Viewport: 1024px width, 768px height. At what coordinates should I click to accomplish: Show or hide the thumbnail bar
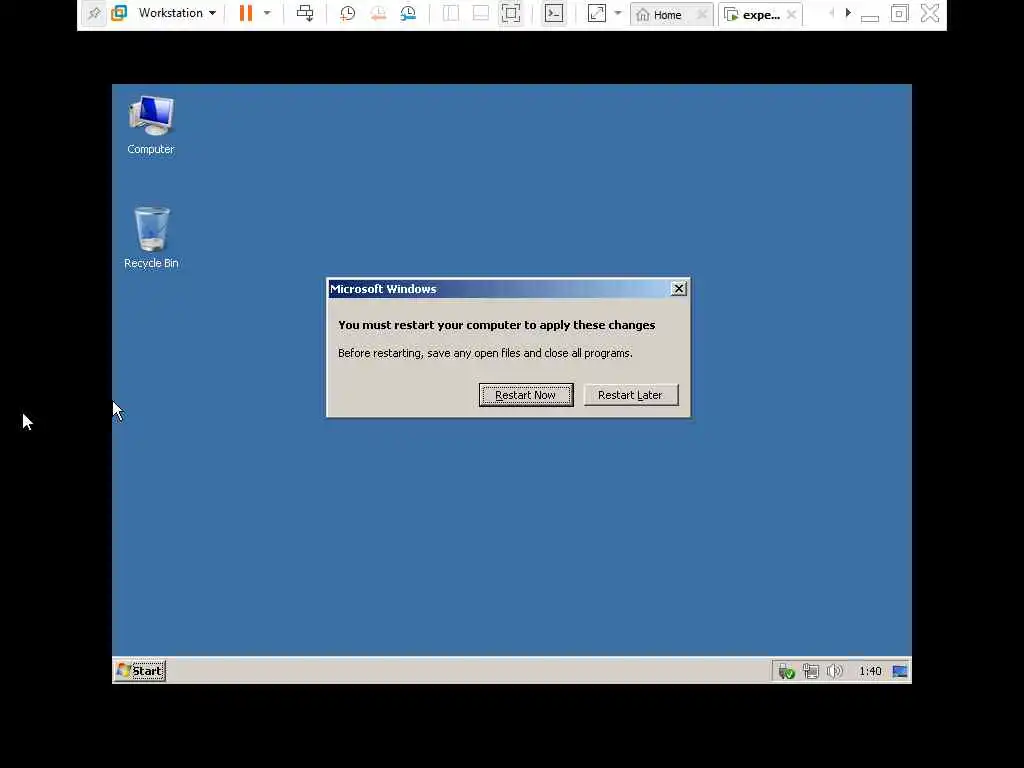[x=481, y=14]
